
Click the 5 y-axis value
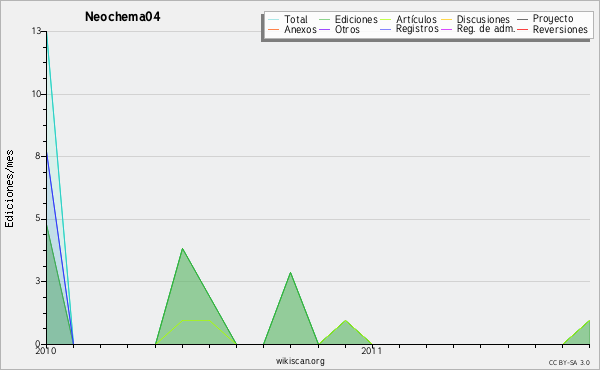[38, 218]
